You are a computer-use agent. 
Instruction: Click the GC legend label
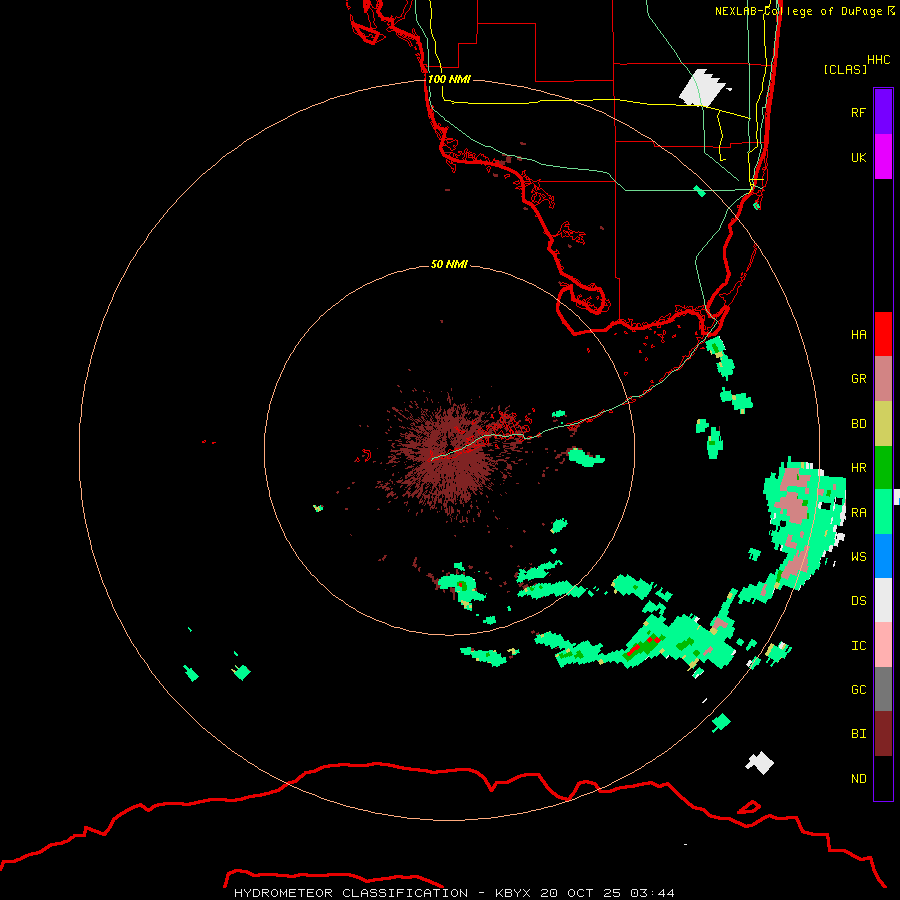(x=858, y=690)
